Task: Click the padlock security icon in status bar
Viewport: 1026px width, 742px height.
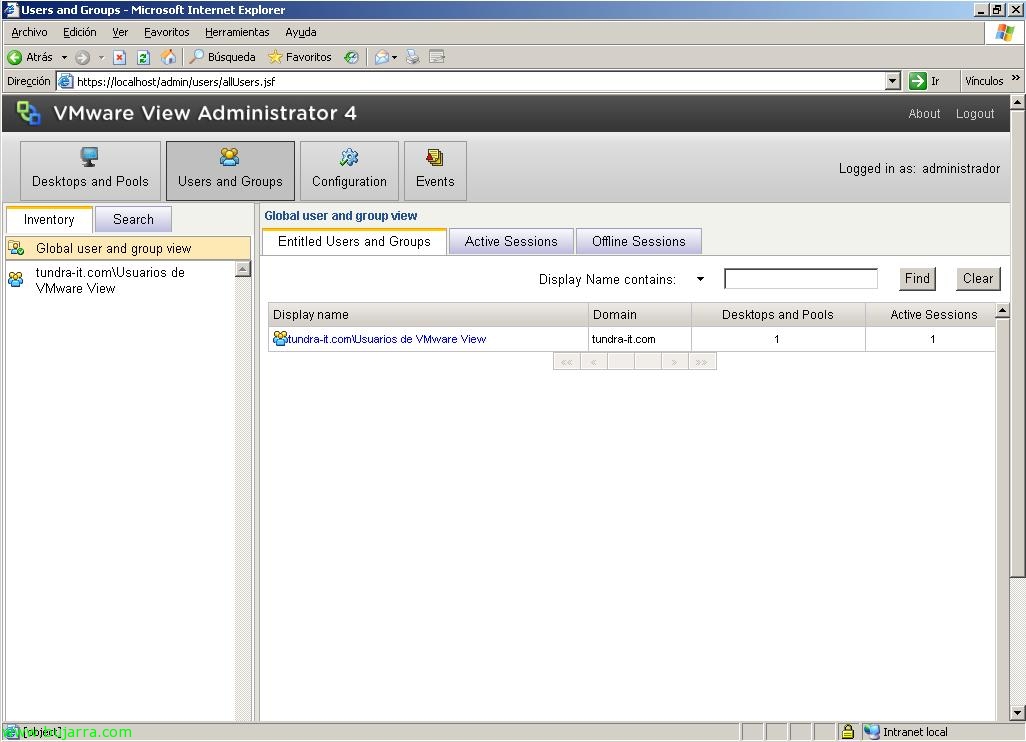Action: pos(847,732)
